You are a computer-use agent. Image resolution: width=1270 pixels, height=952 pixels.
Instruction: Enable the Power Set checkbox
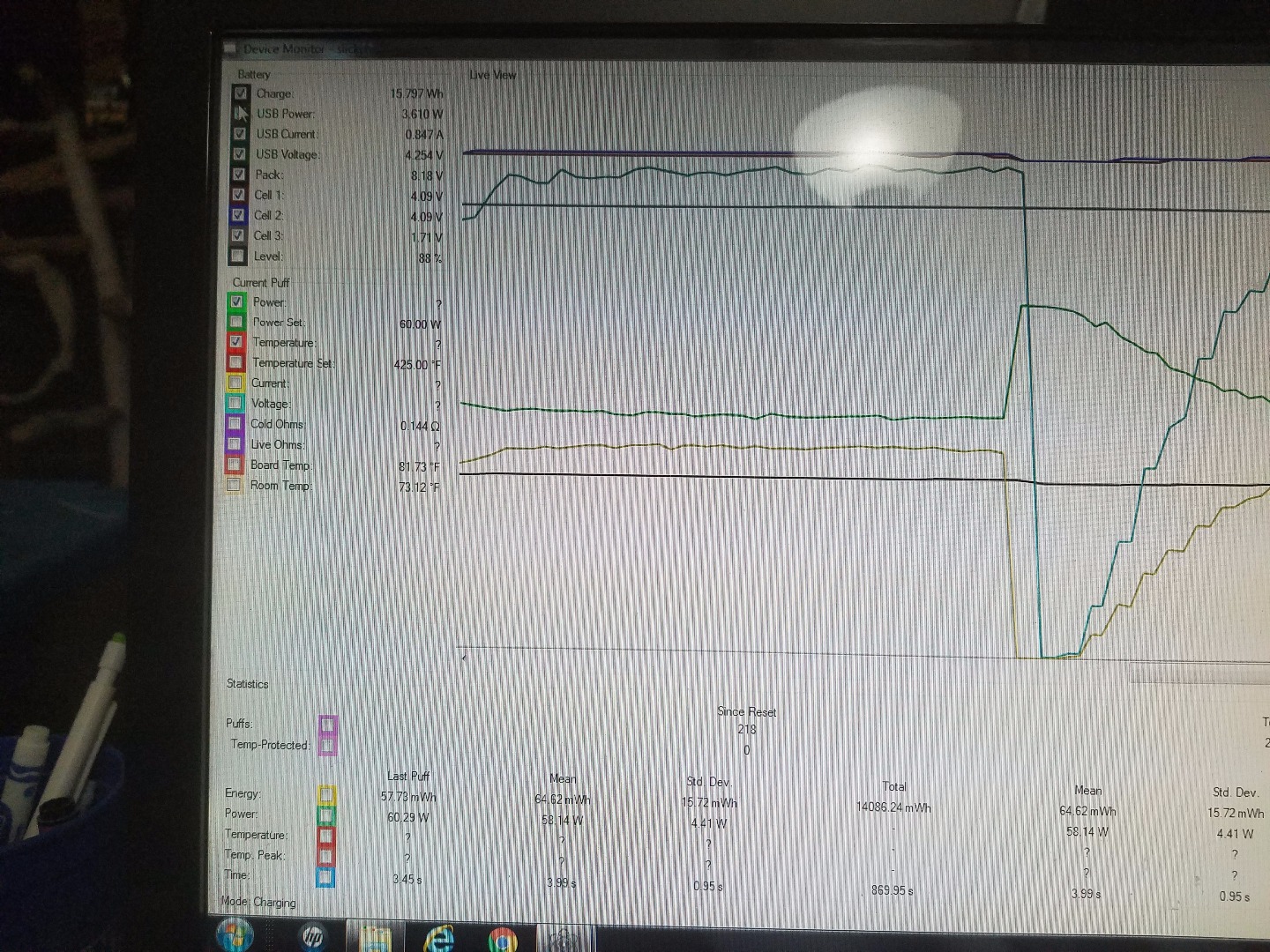(x=236, y=323)
